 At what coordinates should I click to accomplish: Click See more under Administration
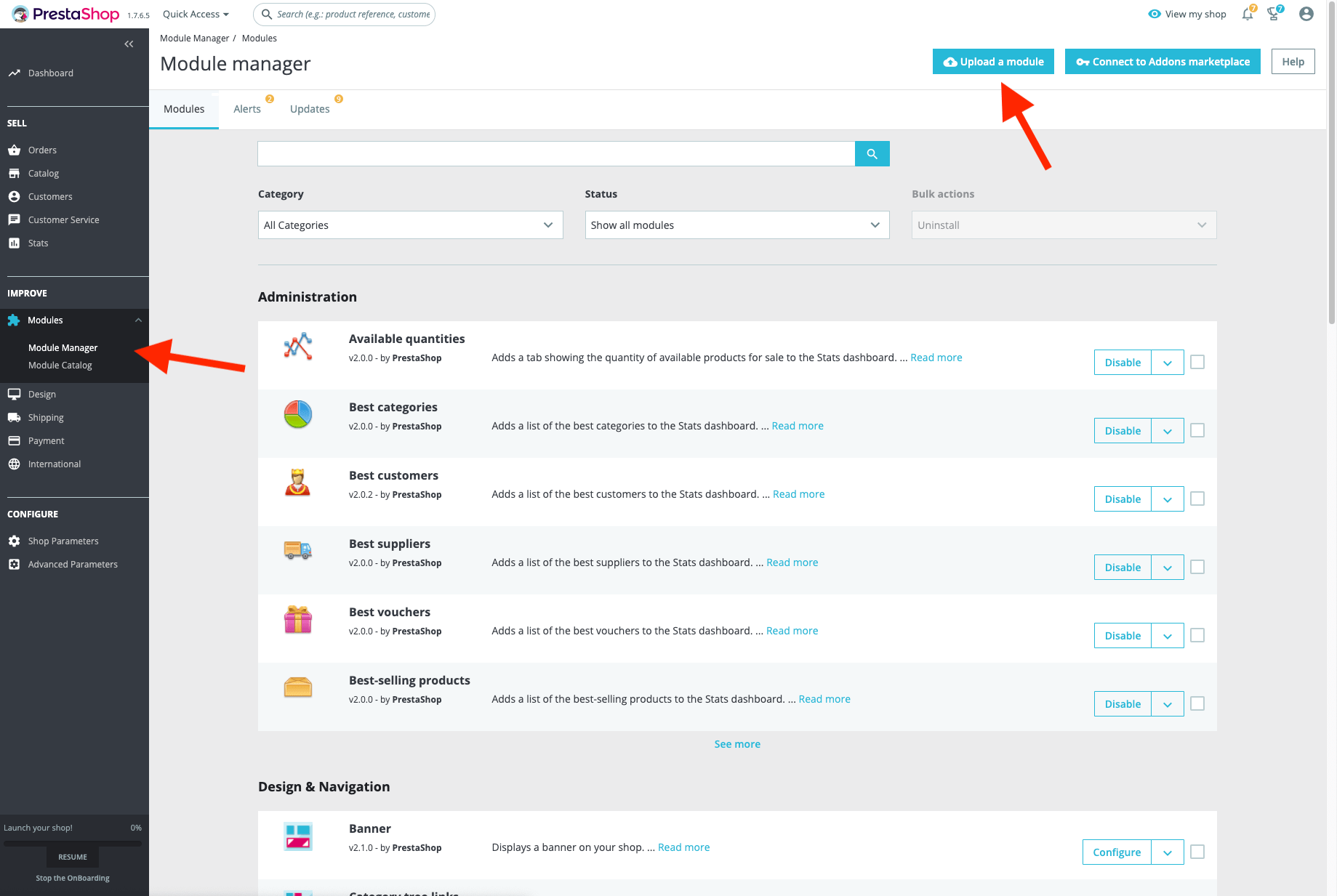point(737,744)
